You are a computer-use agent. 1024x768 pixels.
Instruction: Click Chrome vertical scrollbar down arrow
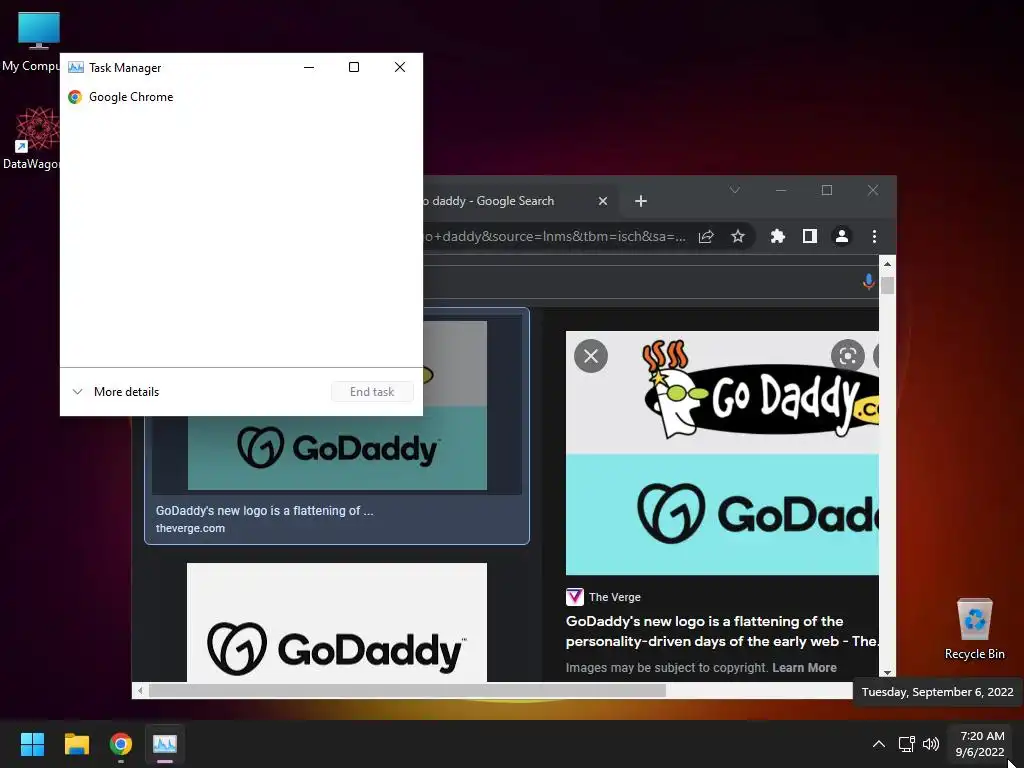pos(887,673)
